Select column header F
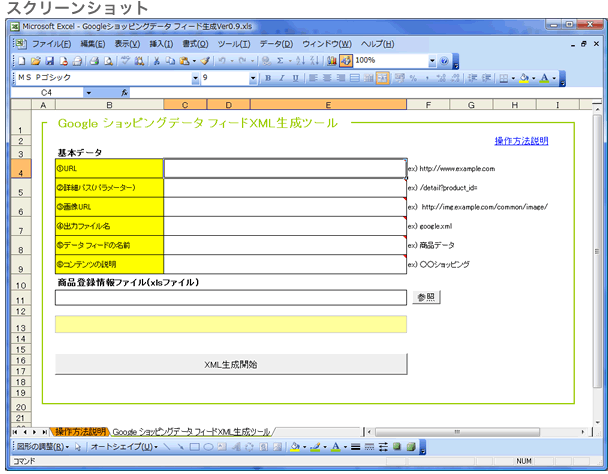 [x=428, y=105]
